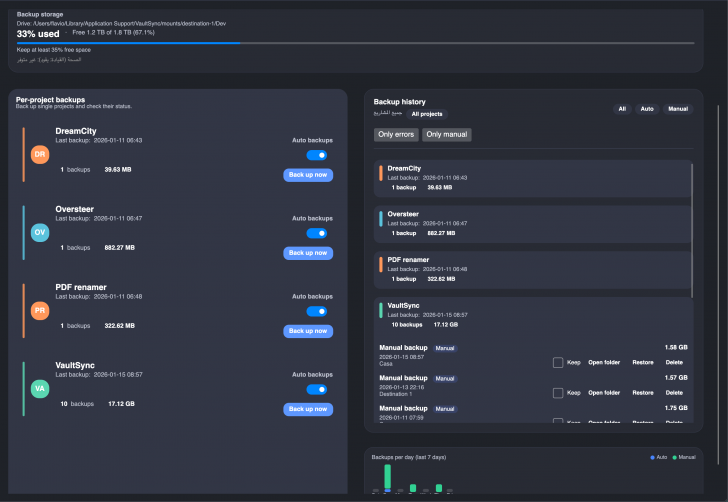
Task: Click the 1.75 GB backup size value
Action: coord(676,408)
